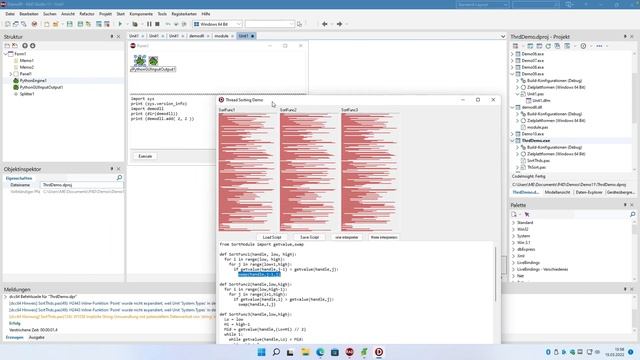Click the Run (green play) toolbar icon

click(120, 24)
